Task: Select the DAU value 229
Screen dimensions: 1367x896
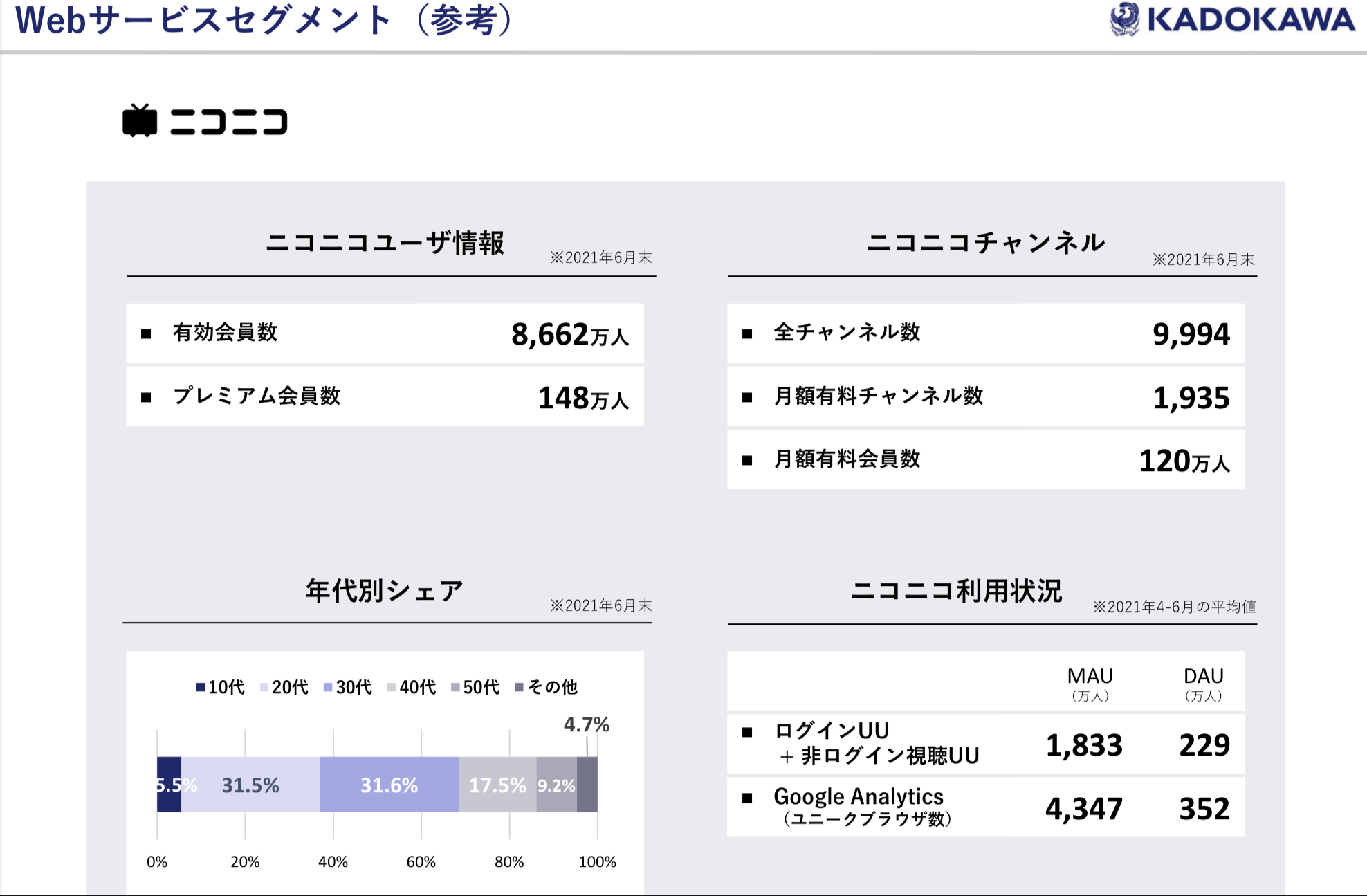Action: [1204, 746]
